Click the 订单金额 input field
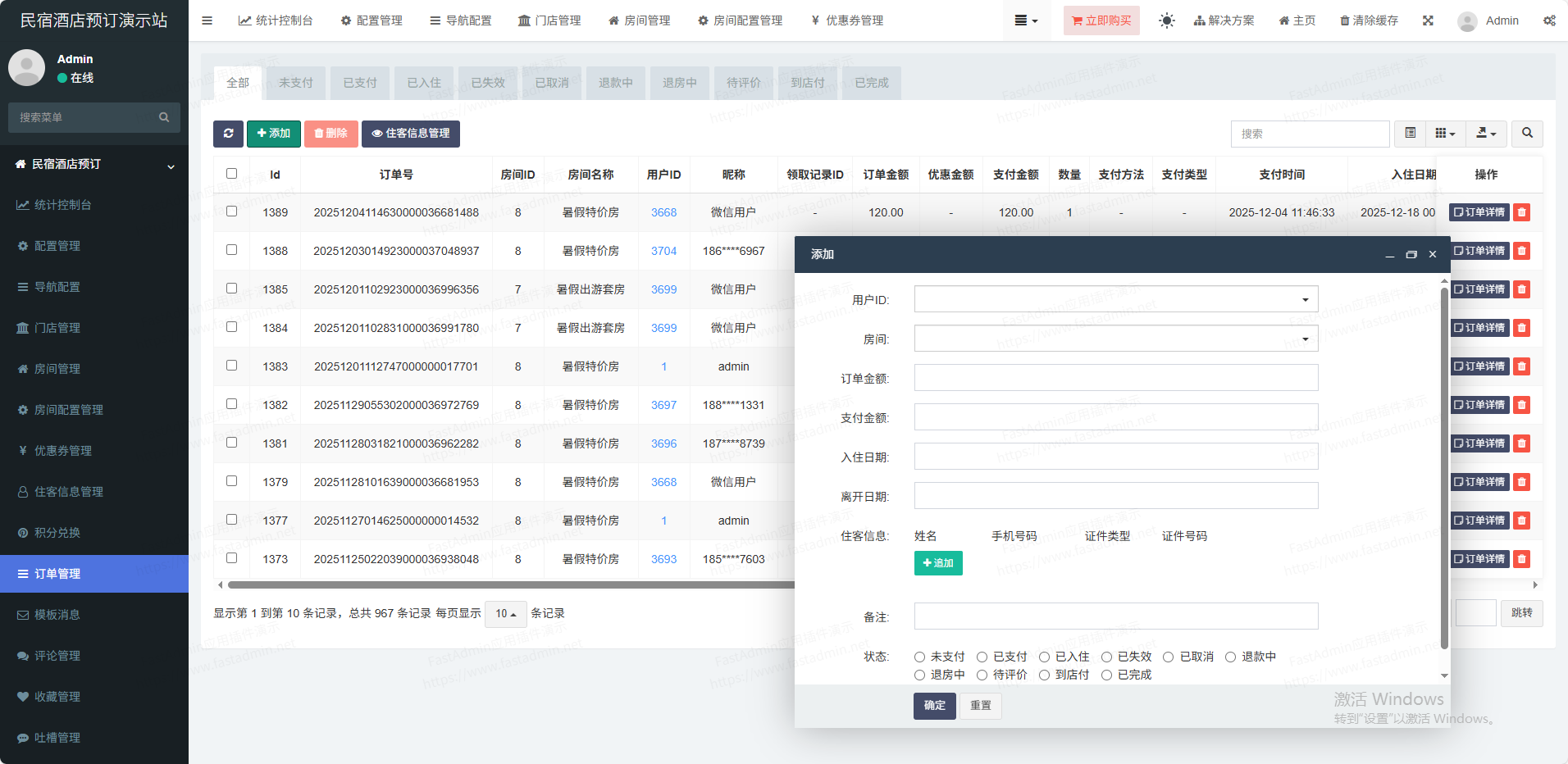1568x764 pixels. click(1115, 378)
